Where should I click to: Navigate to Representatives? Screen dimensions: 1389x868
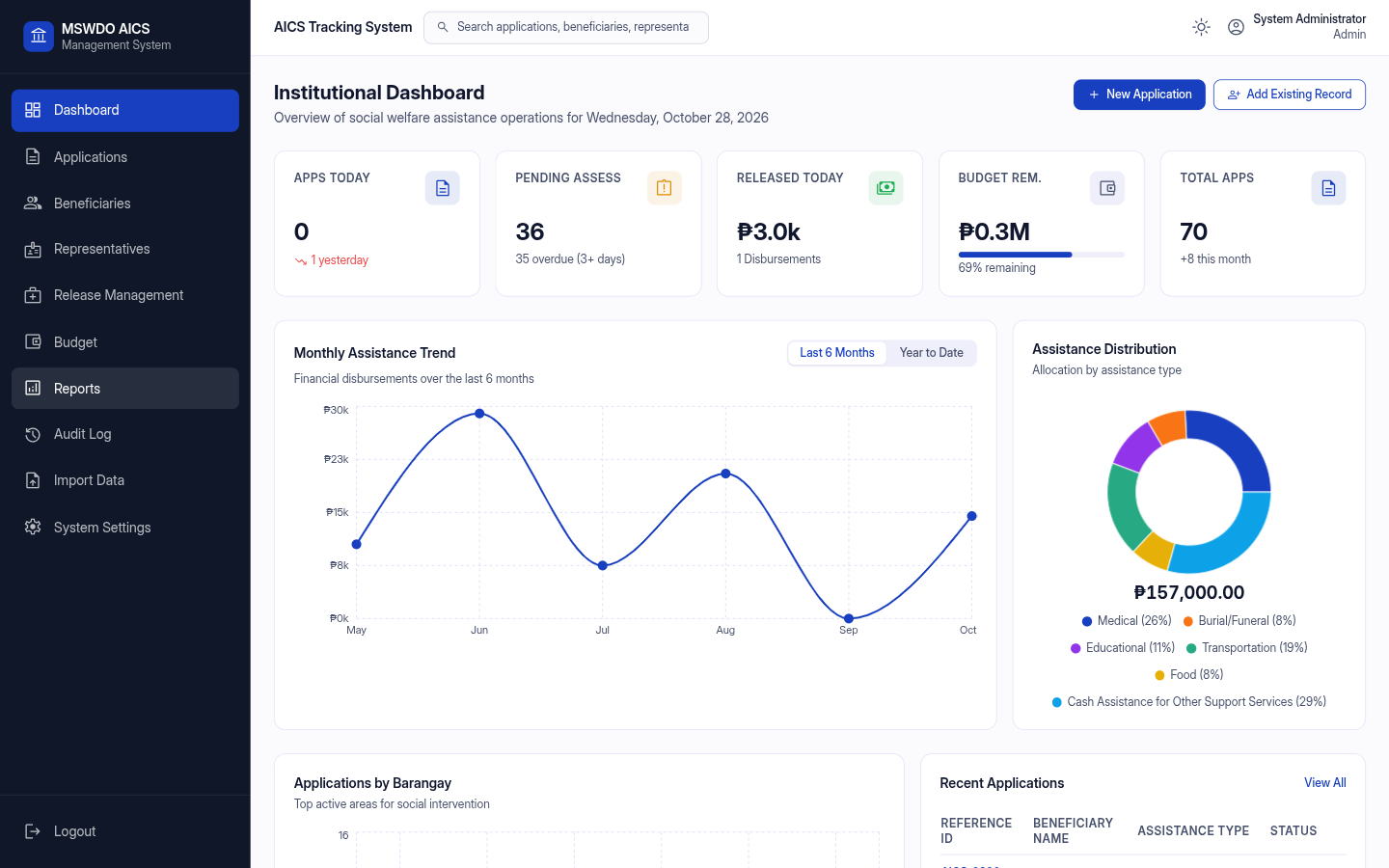click(x=125, y=249)
